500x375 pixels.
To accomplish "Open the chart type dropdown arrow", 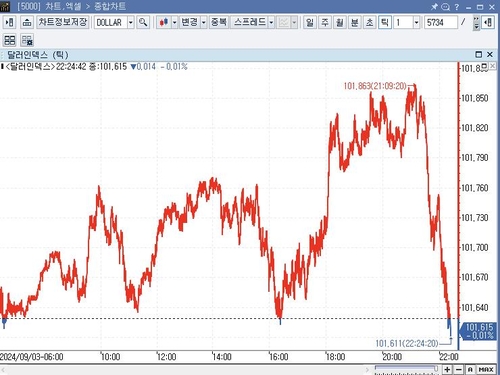I will (174, 23).
